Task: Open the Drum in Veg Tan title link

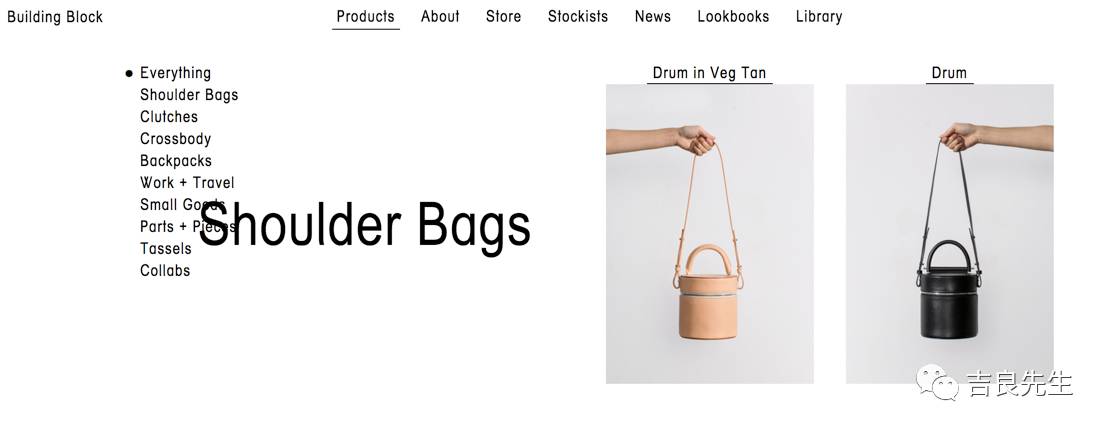Action: coord(709,73)
